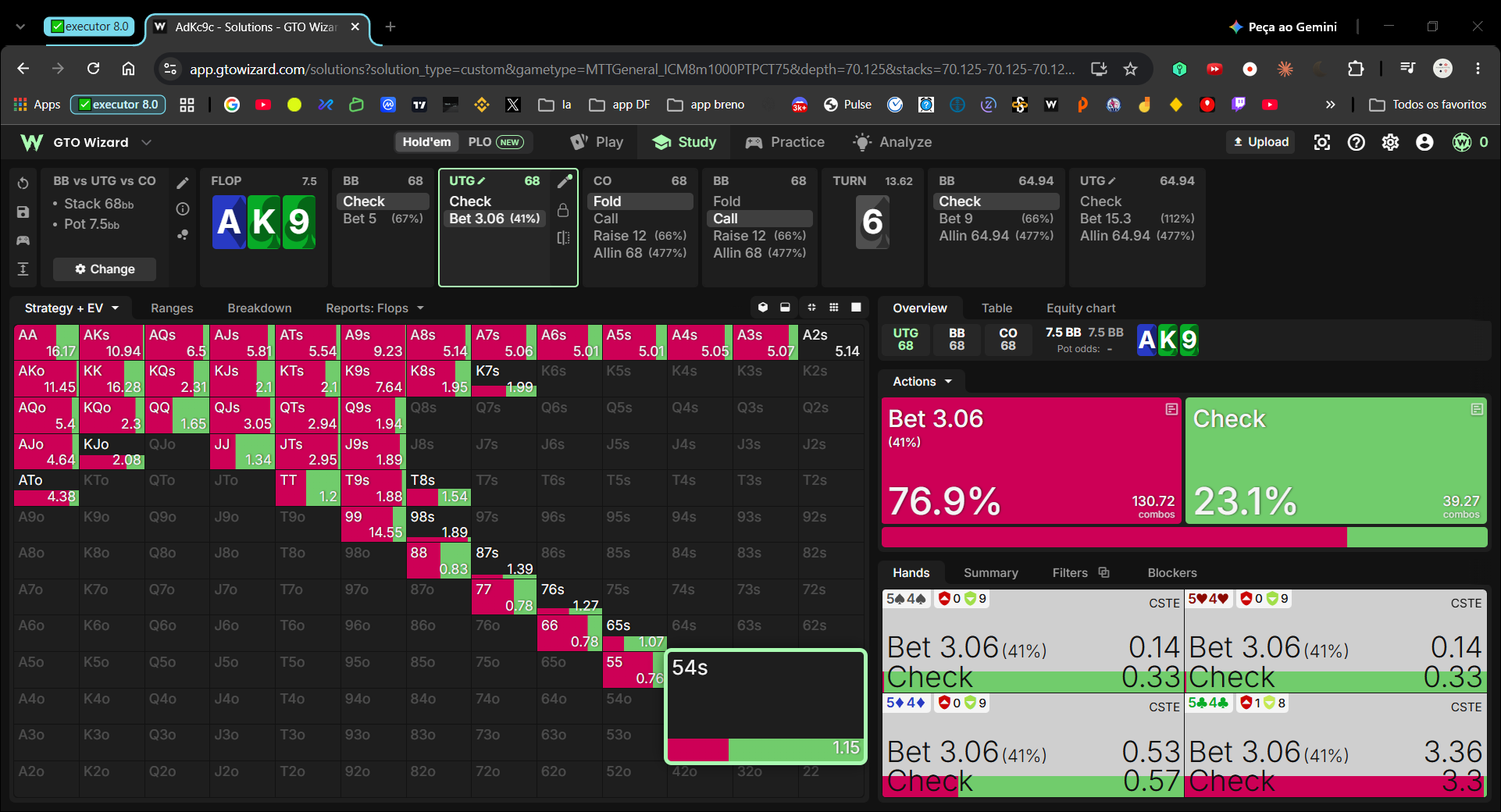1501x812 pixels.
Task: Click the screenshot capture icon near Upload
Action: coord(1322,142)
